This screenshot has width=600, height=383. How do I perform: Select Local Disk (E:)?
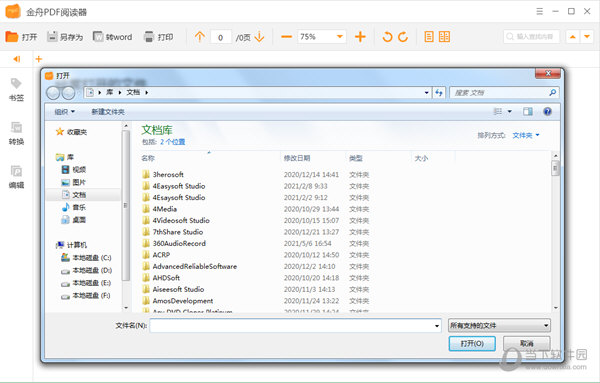click(86, 283)
